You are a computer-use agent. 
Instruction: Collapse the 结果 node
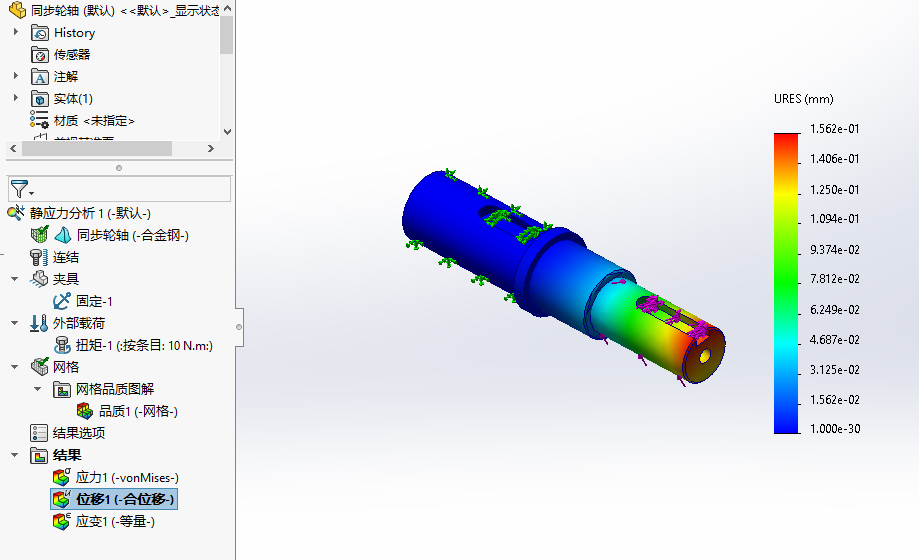15,454
